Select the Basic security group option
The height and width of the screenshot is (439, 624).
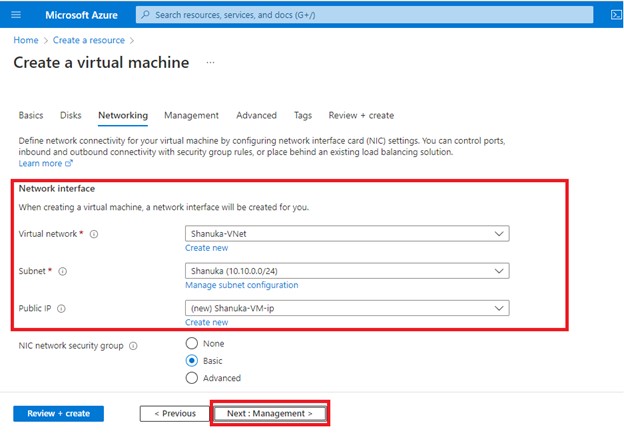192,361
